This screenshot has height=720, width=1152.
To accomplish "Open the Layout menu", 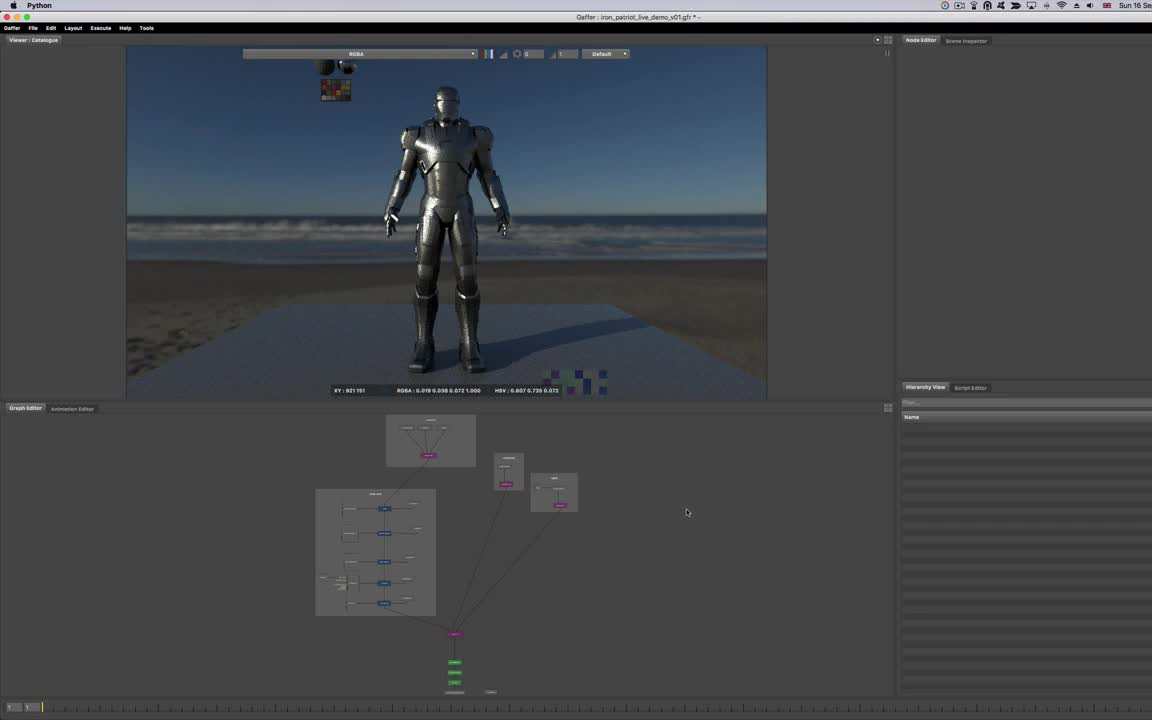I will 73,28.
